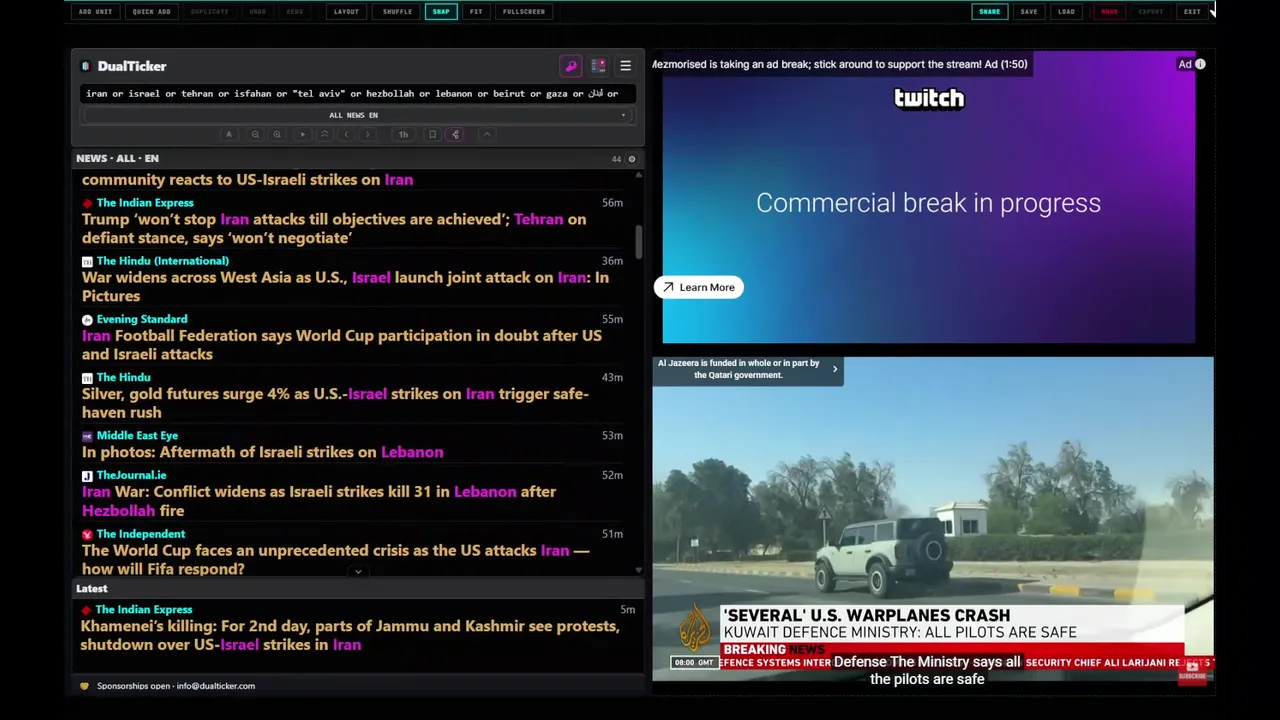Click the DualTicker logo icon
The image size is (1280, 720).
click(86, 66)
